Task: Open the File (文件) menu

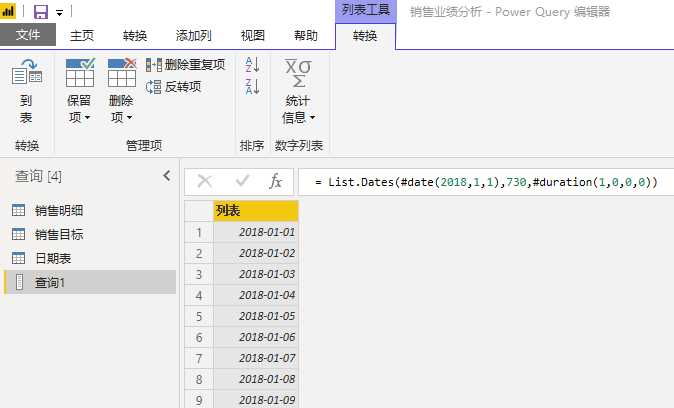Action: pyautogui.click(x=28, y=35)
